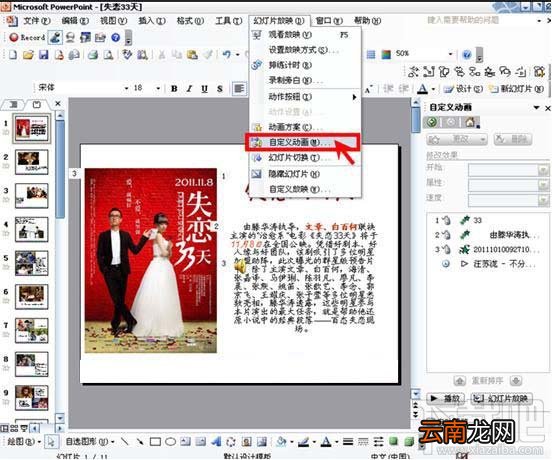The width and height of the screenshot is (552, 460).
Task: Click the Paste clipboard icon
Action: [192, 55]
